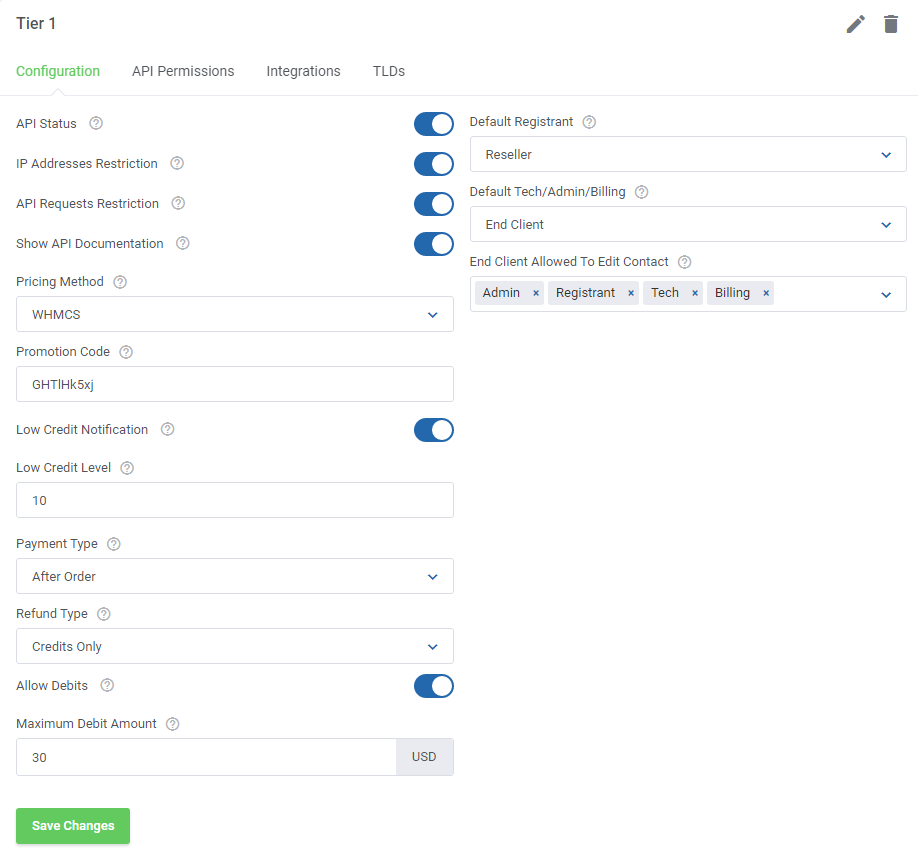Click the Promotion Code input field
The height and width of the screenshot is (858, 918).
click(x=235, y=384)
